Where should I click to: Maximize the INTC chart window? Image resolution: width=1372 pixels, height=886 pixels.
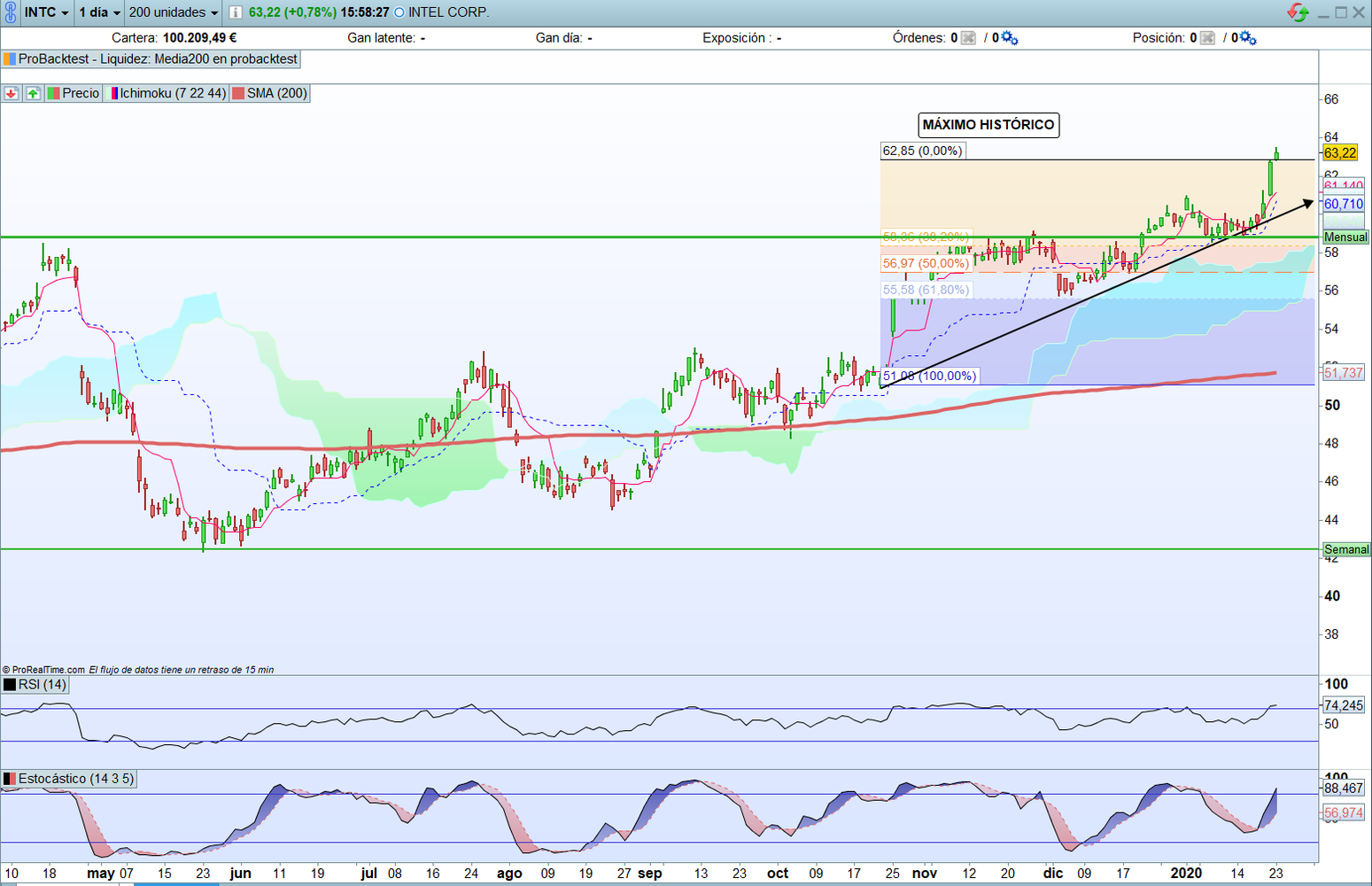[1341, 12]
